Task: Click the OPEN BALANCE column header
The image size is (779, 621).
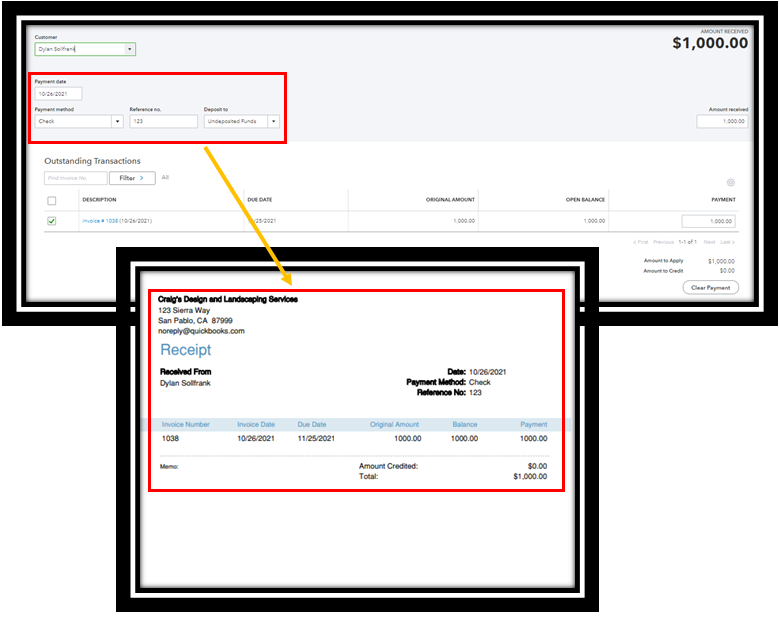Action: tap(585, 200)
